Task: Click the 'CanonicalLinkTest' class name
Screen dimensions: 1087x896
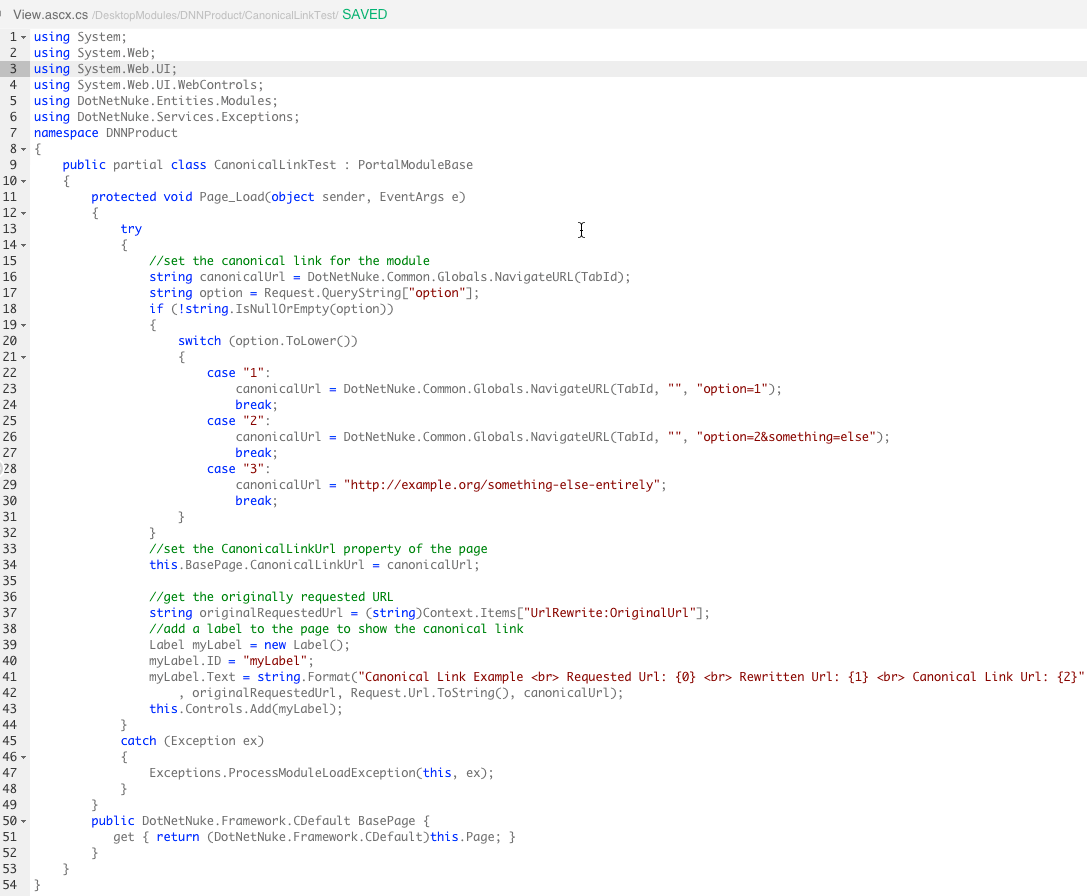Action: coord(275,164)
